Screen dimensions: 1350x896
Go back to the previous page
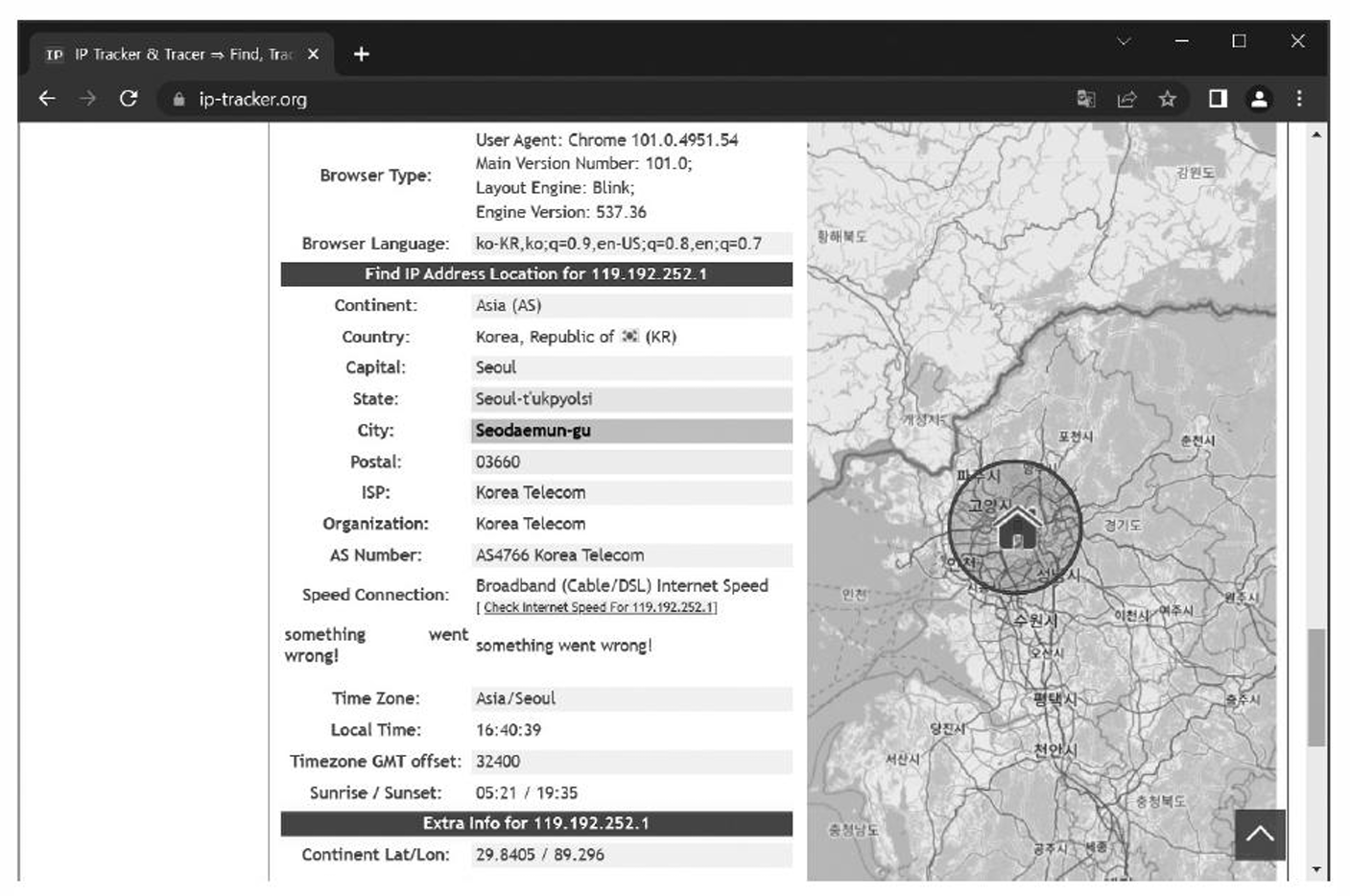click(x=46, y=99)
